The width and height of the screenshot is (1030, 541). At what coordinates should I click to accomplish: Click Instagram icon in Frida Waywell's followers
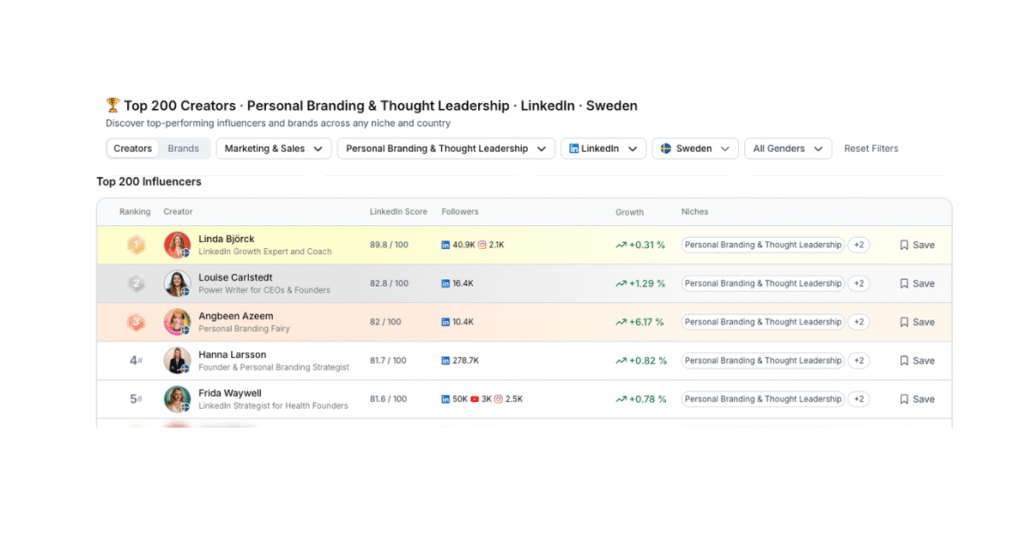click(x=499, y=399)
